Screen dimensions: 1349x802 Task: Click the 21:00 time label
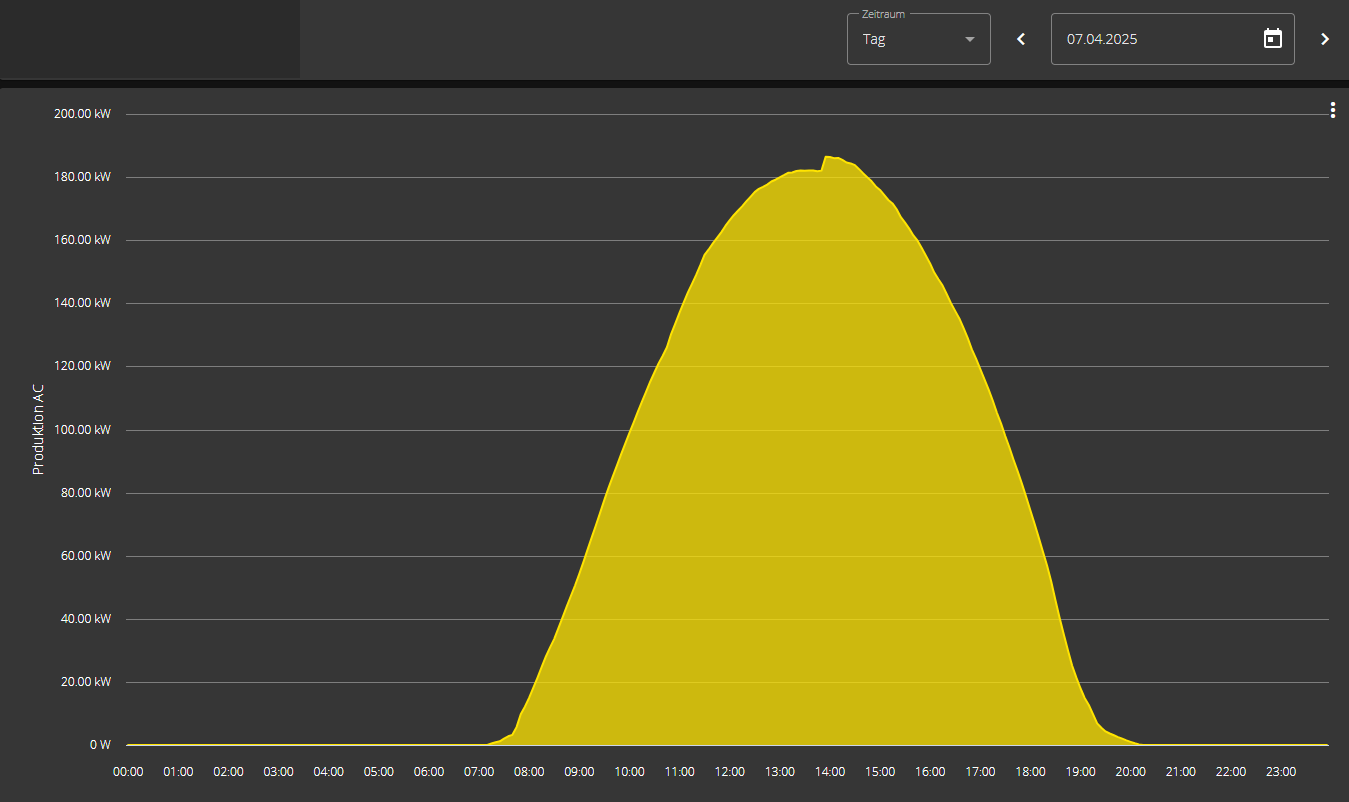click(x=1180, y=772)
